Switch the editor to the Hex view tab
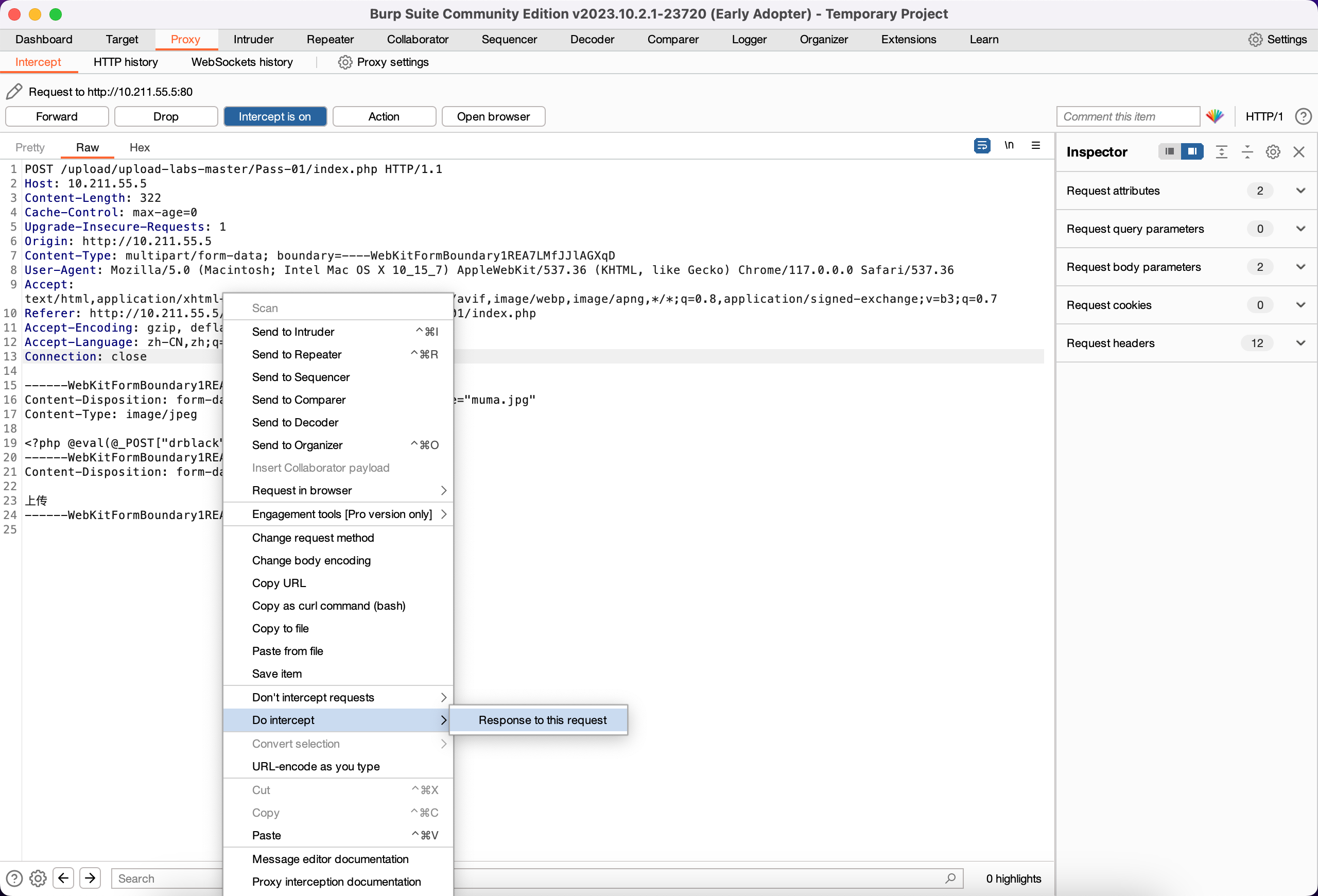Screen dimensions: 1318x896 [140, 147]
